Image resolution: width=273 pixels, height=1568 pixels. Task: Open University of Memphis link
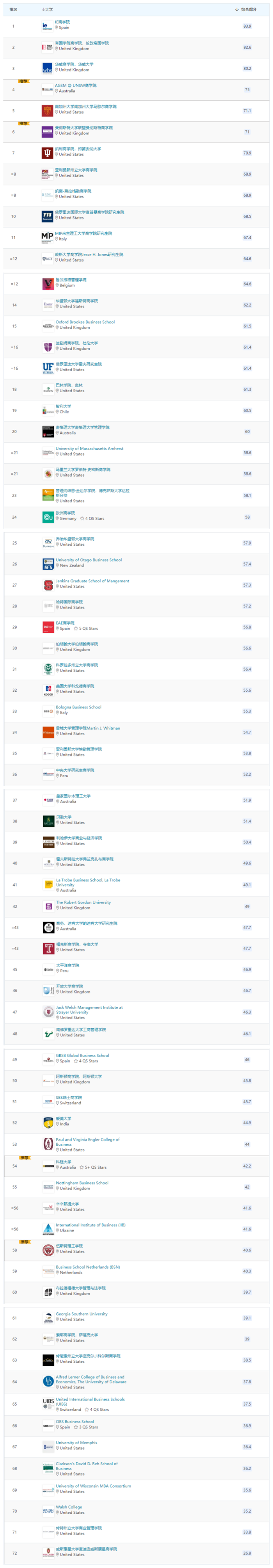(76, 1443)
